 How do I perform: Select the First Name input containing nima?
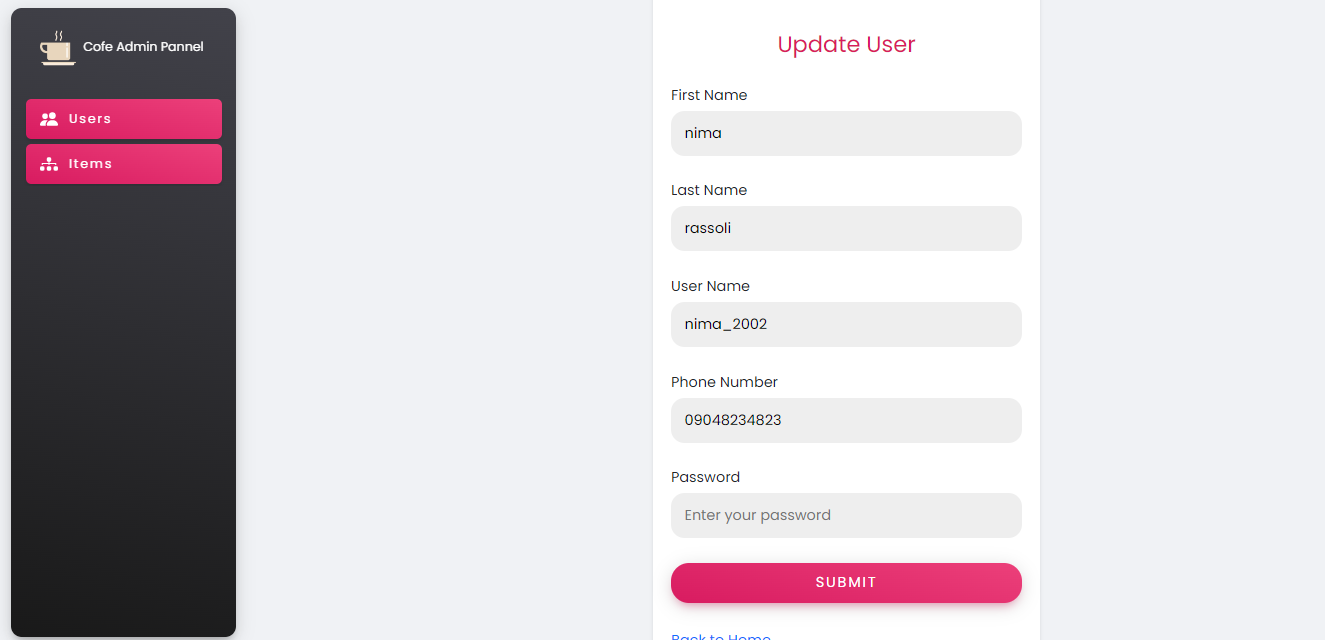click(846, 133)
